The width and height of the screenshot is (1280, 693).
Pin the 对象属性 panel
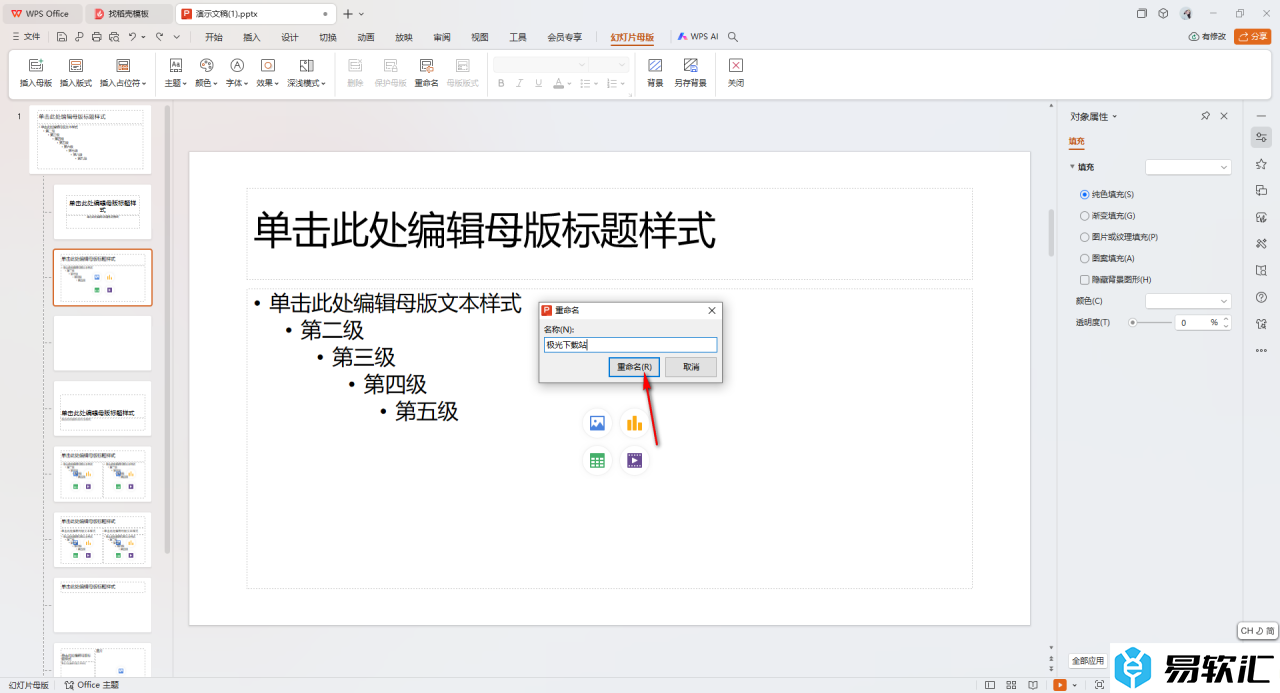1206,116
